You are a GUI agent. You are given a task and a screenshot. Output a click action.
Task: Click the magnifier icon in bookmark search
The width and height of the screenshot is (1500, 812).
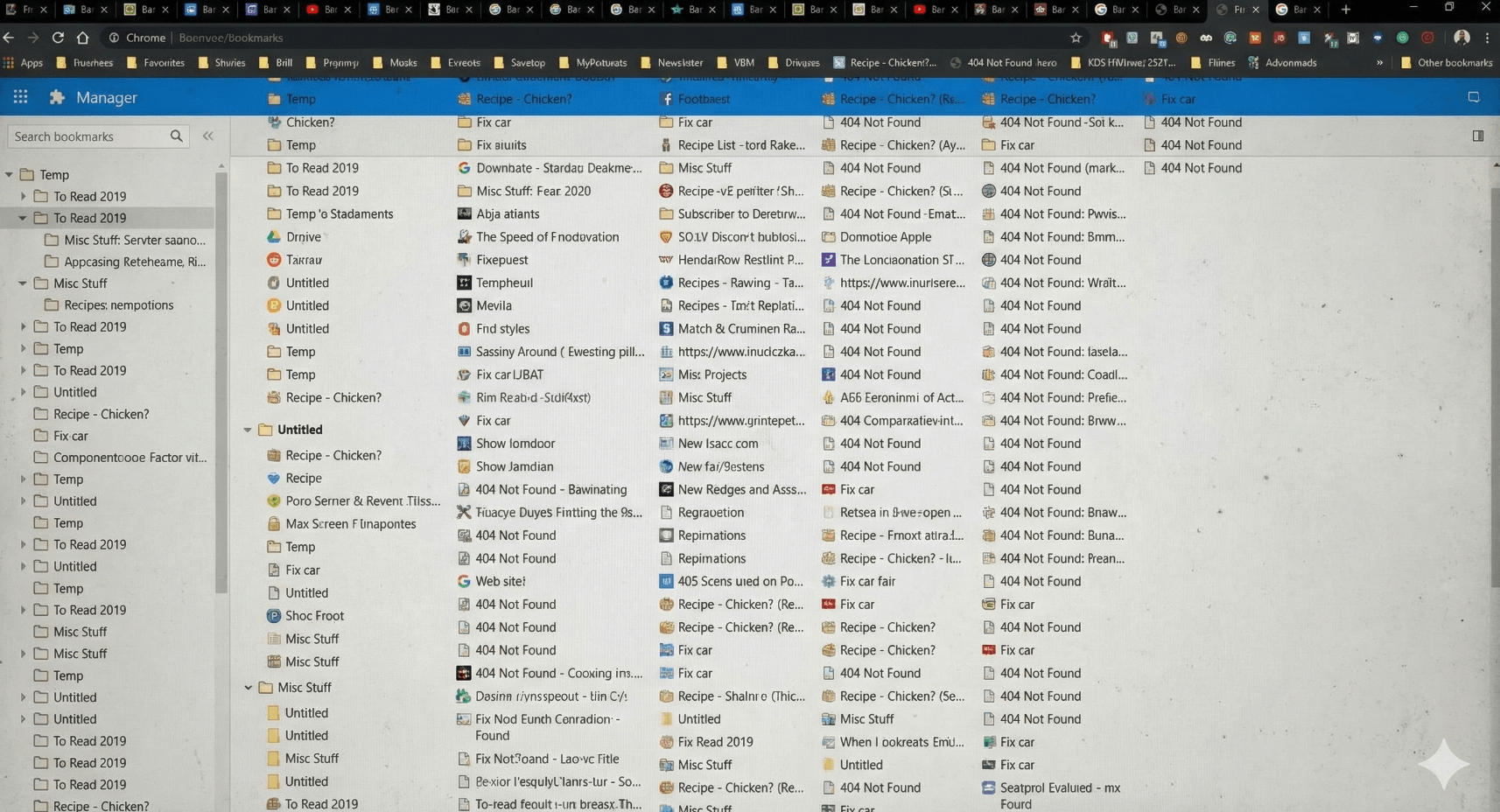[x=176, y=136]
